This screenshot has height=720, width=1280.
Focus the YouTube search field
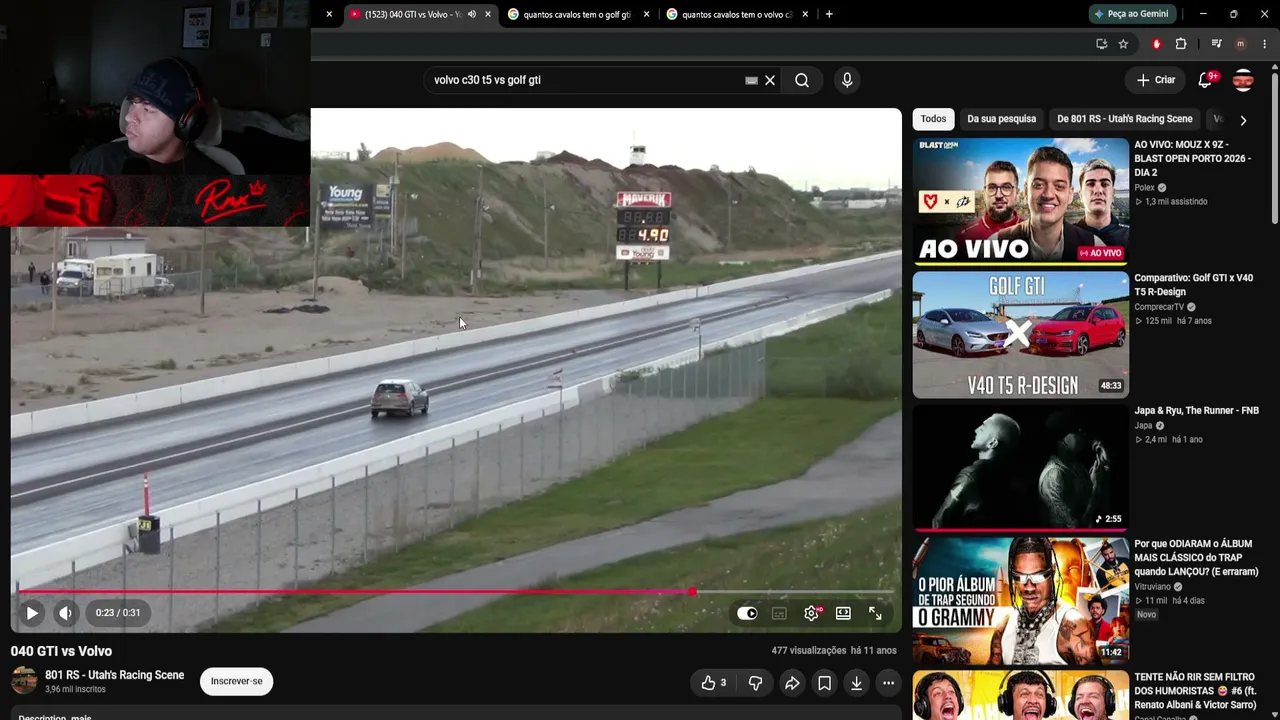click(585, 80)
